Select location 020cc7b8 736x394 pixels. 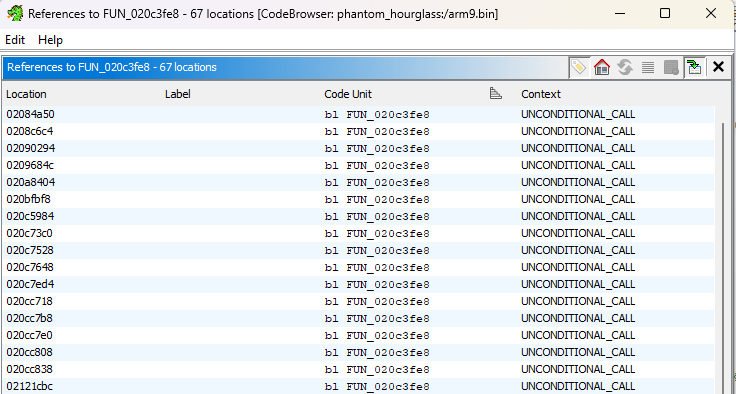[29, 318]
